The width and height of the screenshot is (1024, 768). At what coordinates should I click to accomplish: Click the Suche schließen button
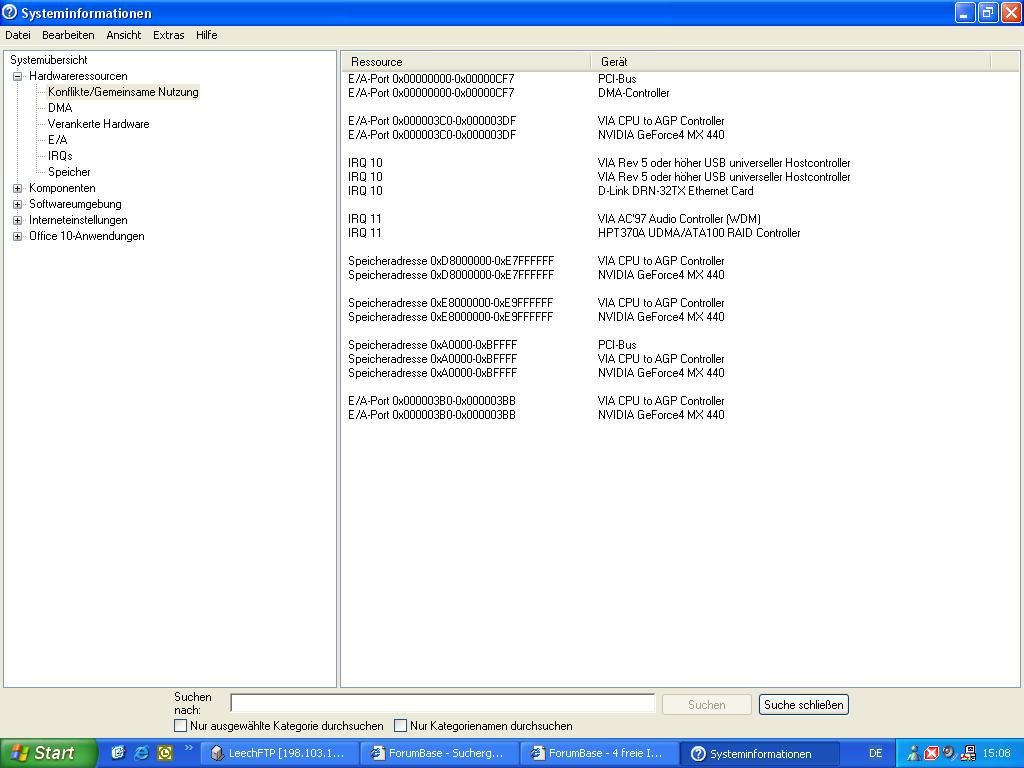point(803,705)
